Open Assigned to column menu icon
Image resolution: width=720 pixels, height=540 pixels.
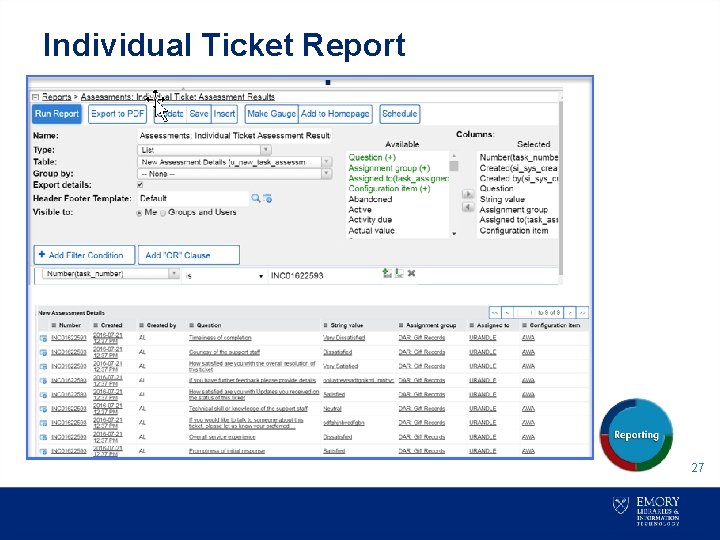tap(472, 326)
